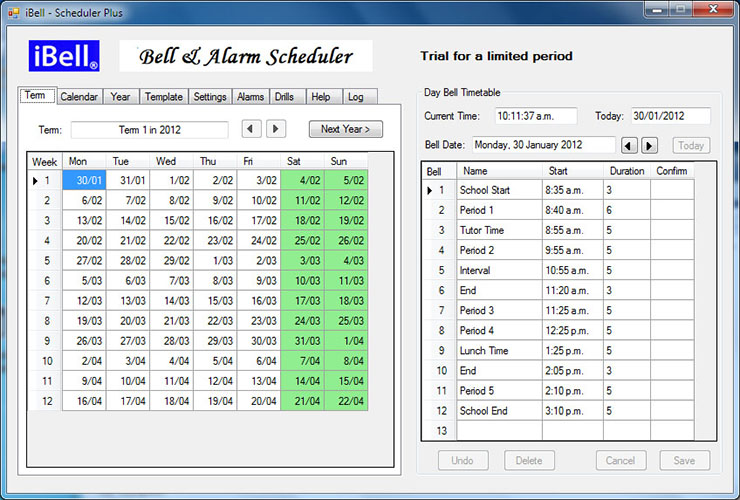Go to next term arrow button
740x500 pixels.
tap(276, 129)
